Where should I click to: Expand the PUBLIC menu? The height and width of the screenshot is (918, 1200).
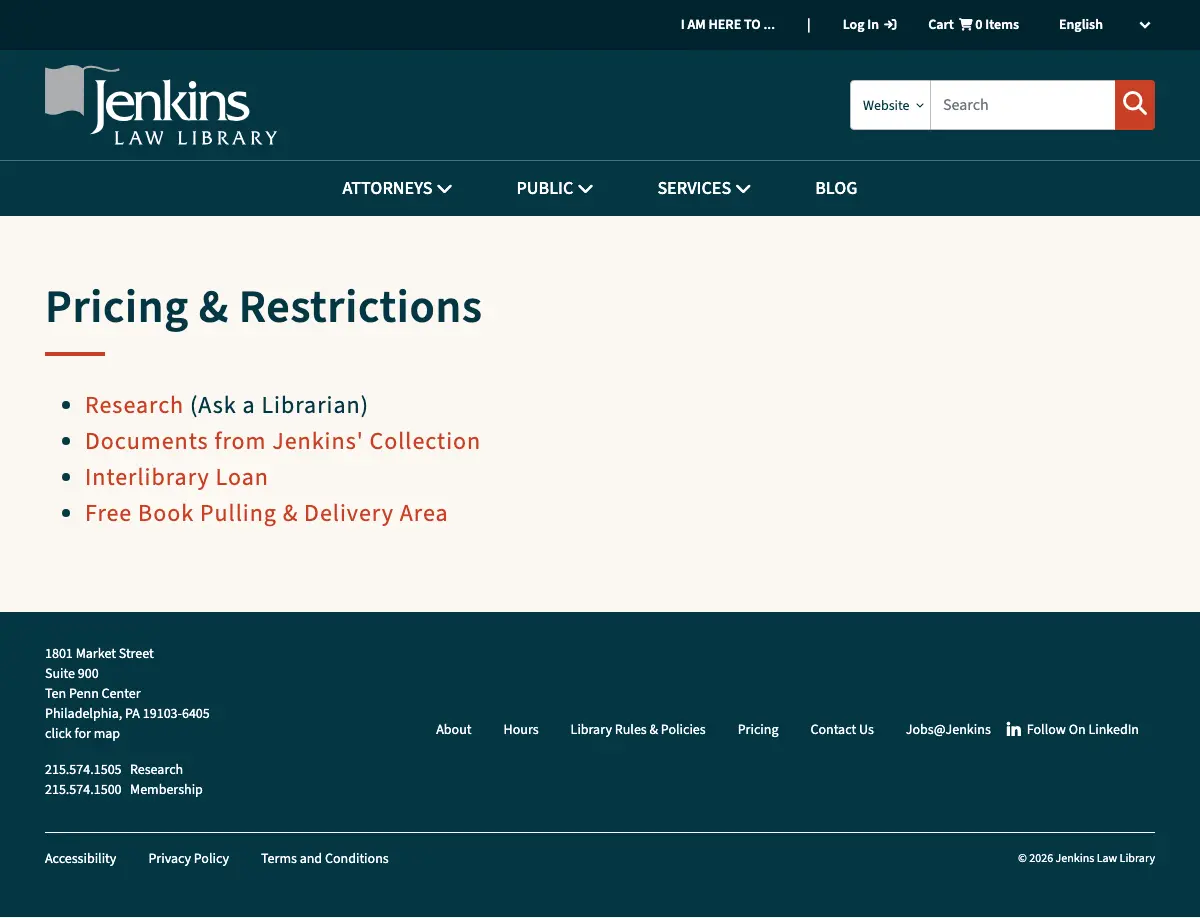tap(555, 188)
